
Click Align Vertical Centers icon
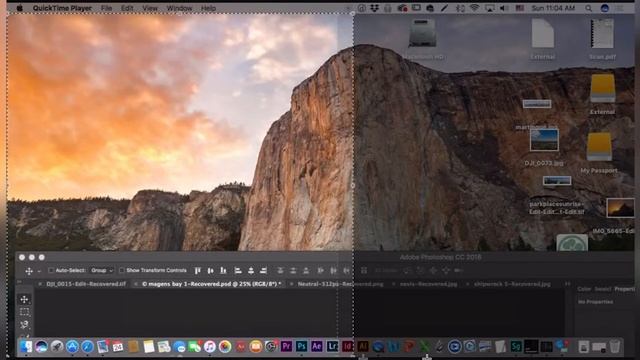tap(211, 271)
